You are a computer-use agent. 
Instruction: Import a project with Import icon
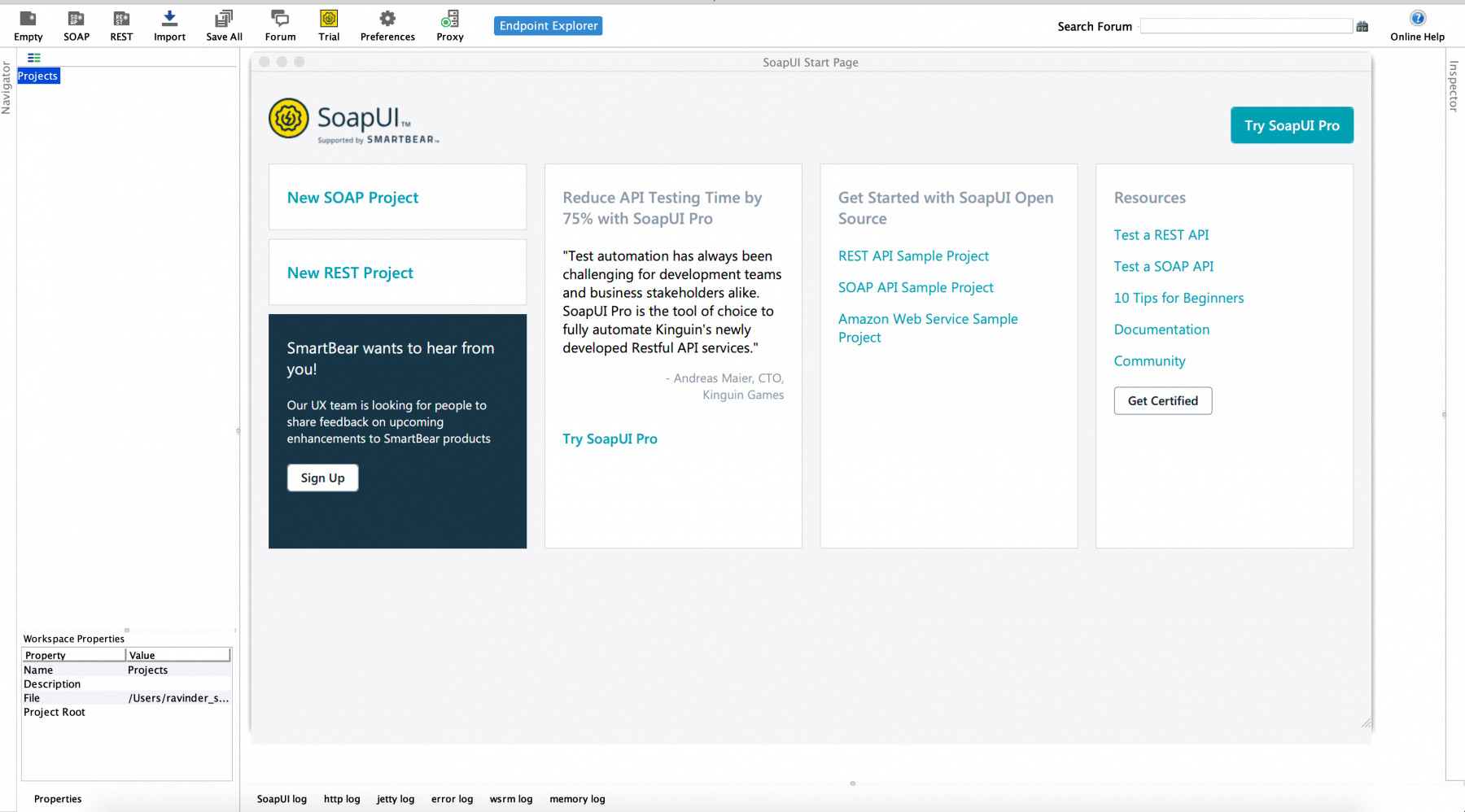[169, 26]
